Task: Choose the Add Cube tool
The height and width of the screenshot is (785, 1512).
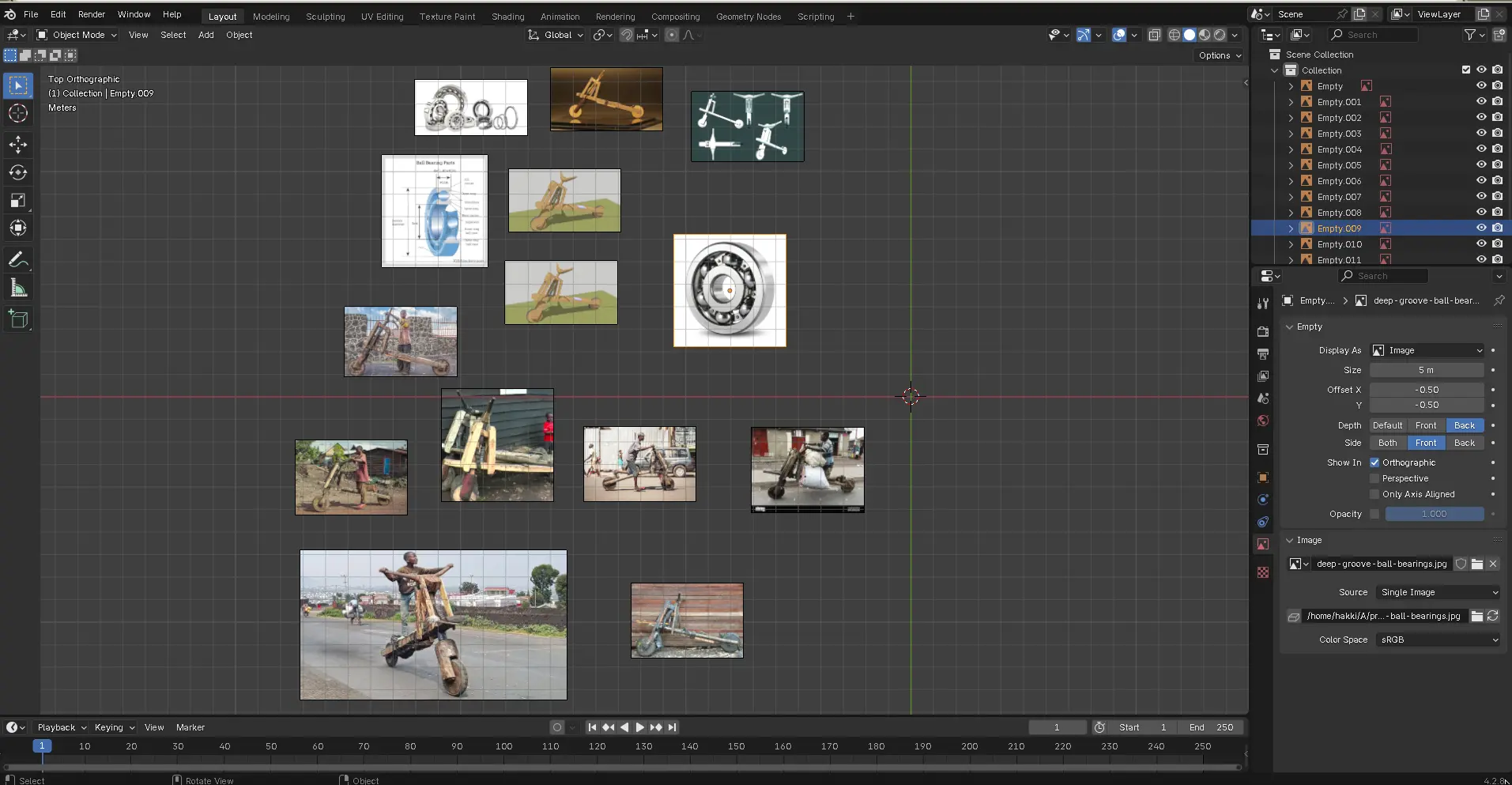Action: tap(18, 319)
